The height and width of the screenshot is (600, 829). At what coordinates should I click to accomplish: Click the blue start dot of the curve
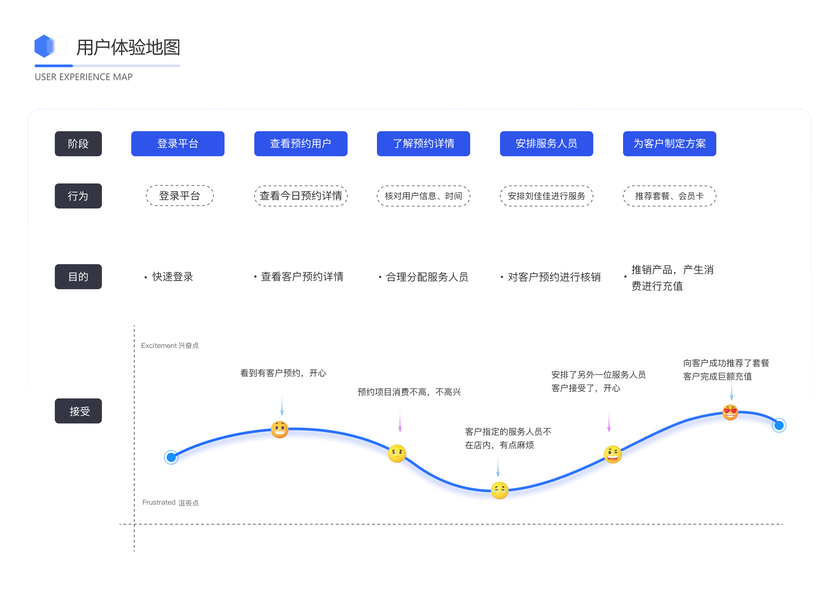click(x=171, y=457)
